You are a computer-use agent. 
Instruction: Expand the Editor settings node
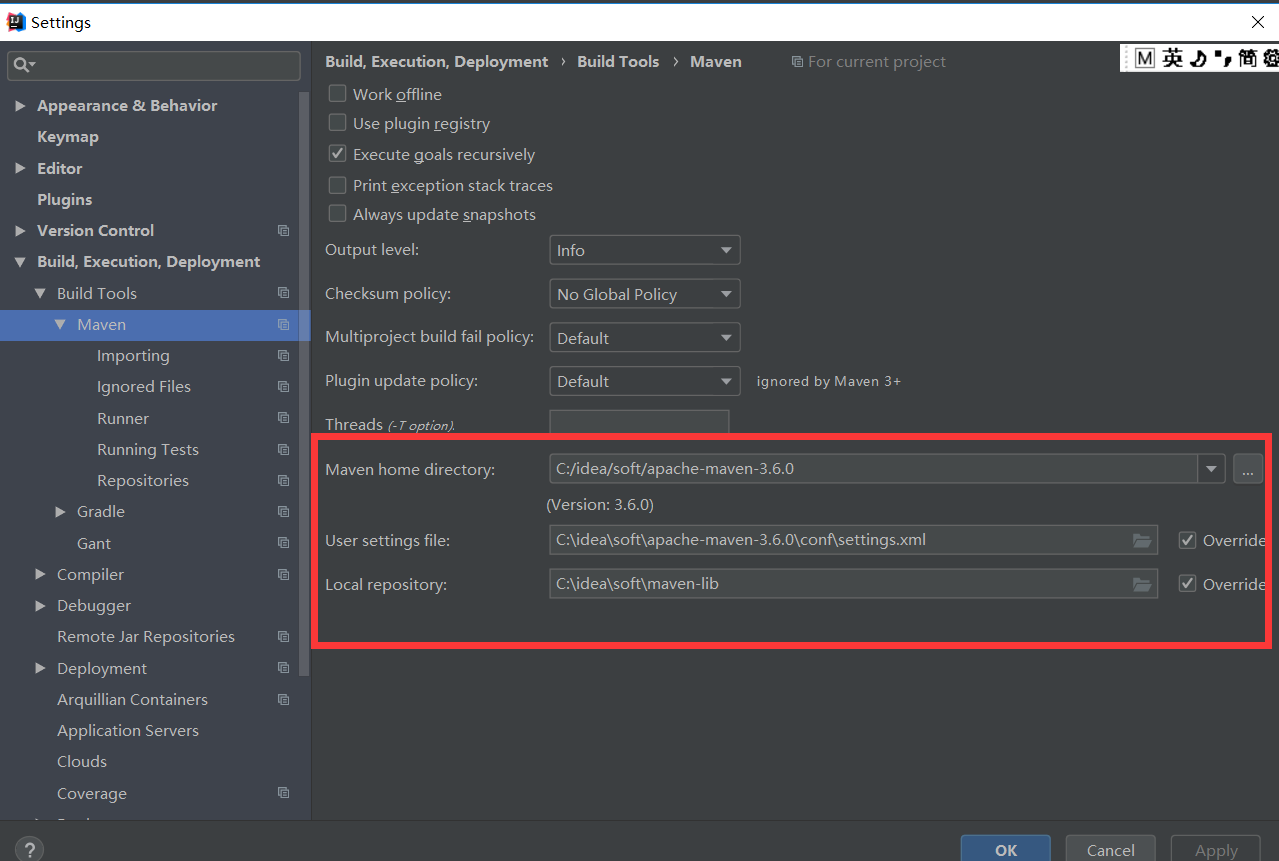point(20,169)
